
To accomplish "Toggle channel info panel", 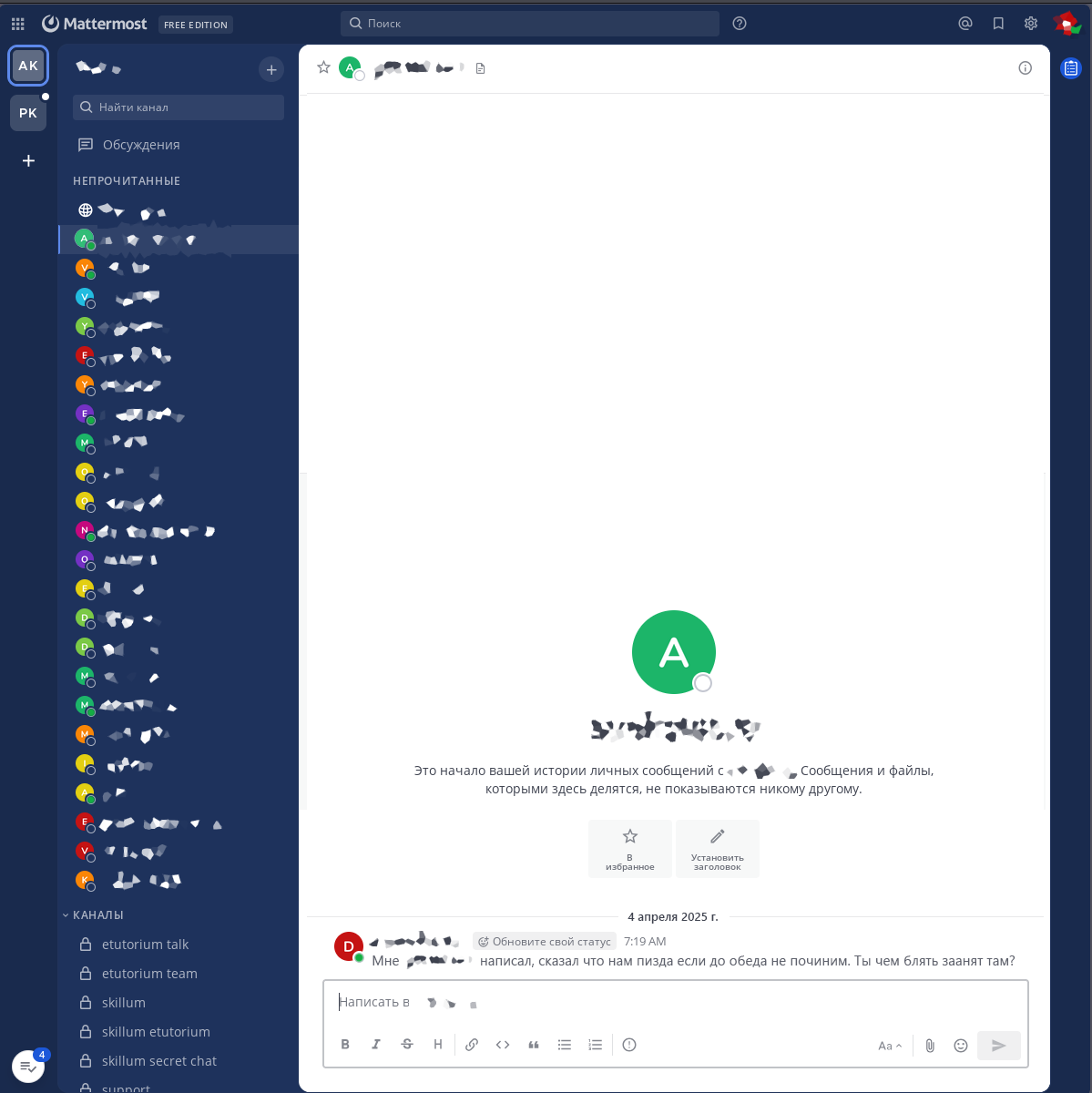I will [1026, 67].
